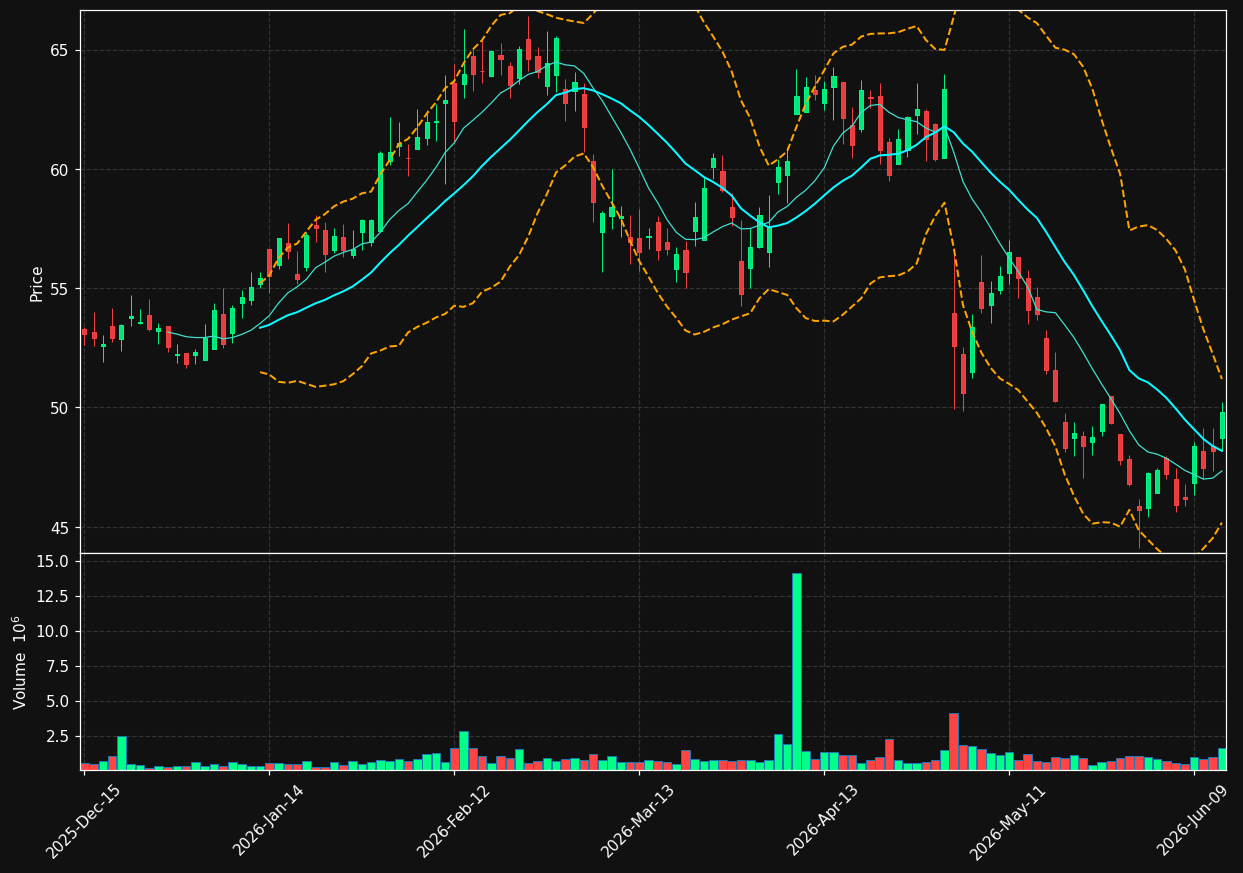Click the 50 price axis label
Screen dimensions: 1243x873
tap(60, 408)
